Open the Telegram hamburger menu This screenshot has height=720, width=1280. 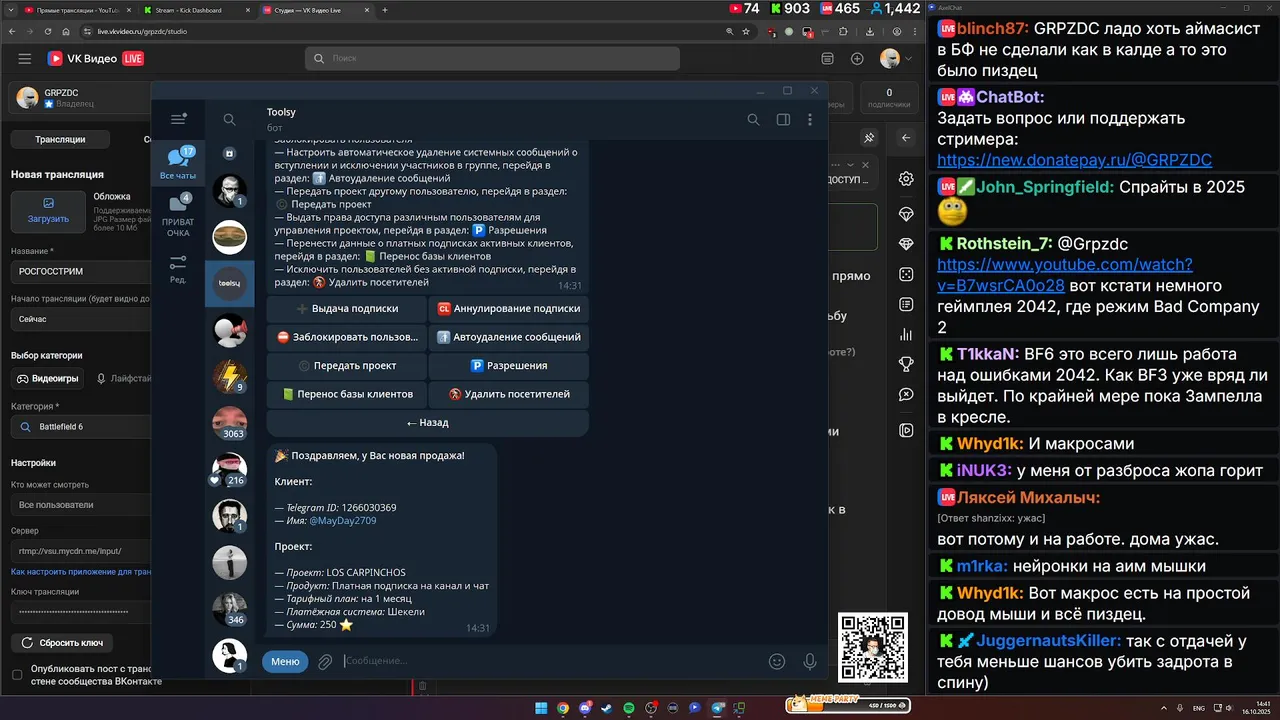(178, 119)
